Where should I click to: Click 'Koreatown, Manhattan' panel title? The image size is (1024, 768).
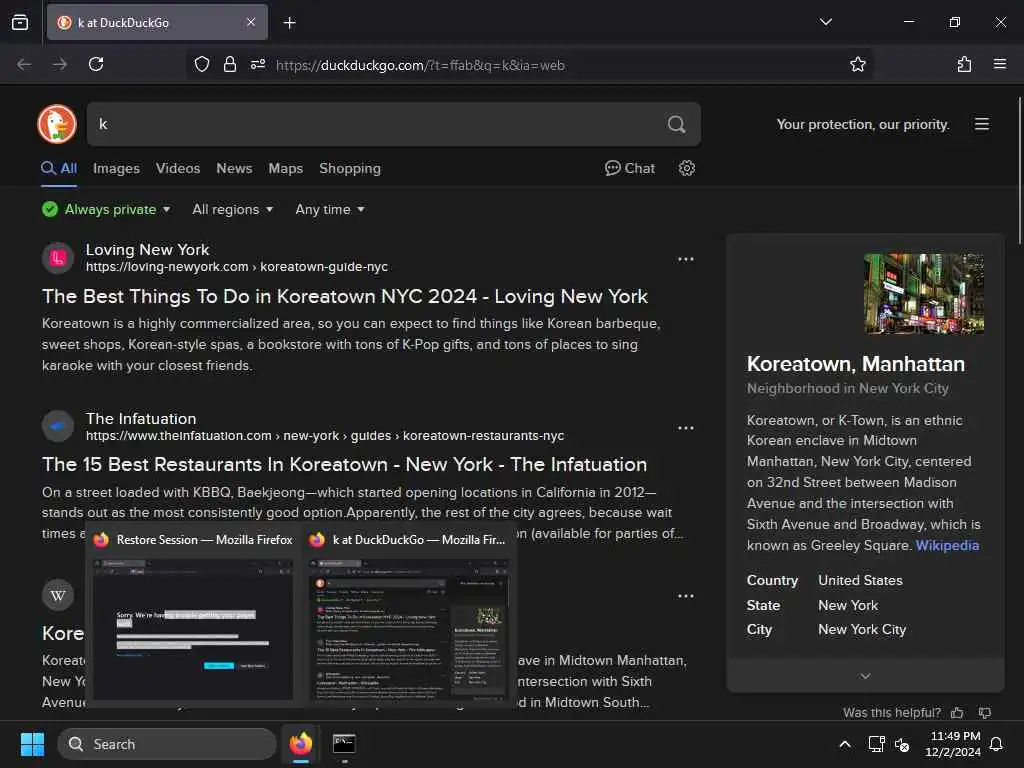click(x=856, y=364)
